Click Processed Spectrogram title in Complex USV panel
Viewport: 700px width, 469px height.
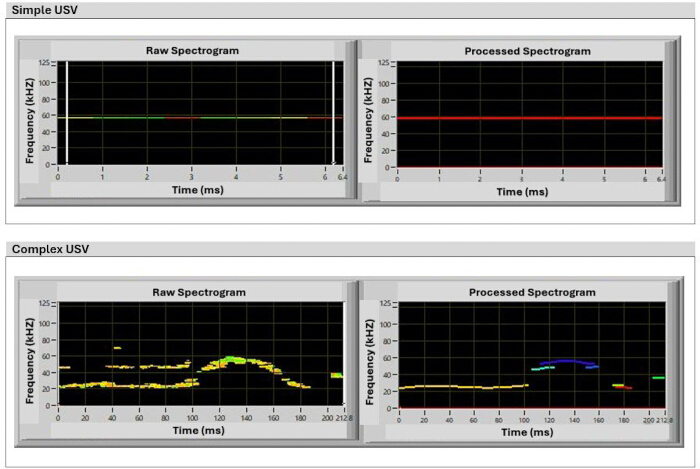[x=532, y=292]
